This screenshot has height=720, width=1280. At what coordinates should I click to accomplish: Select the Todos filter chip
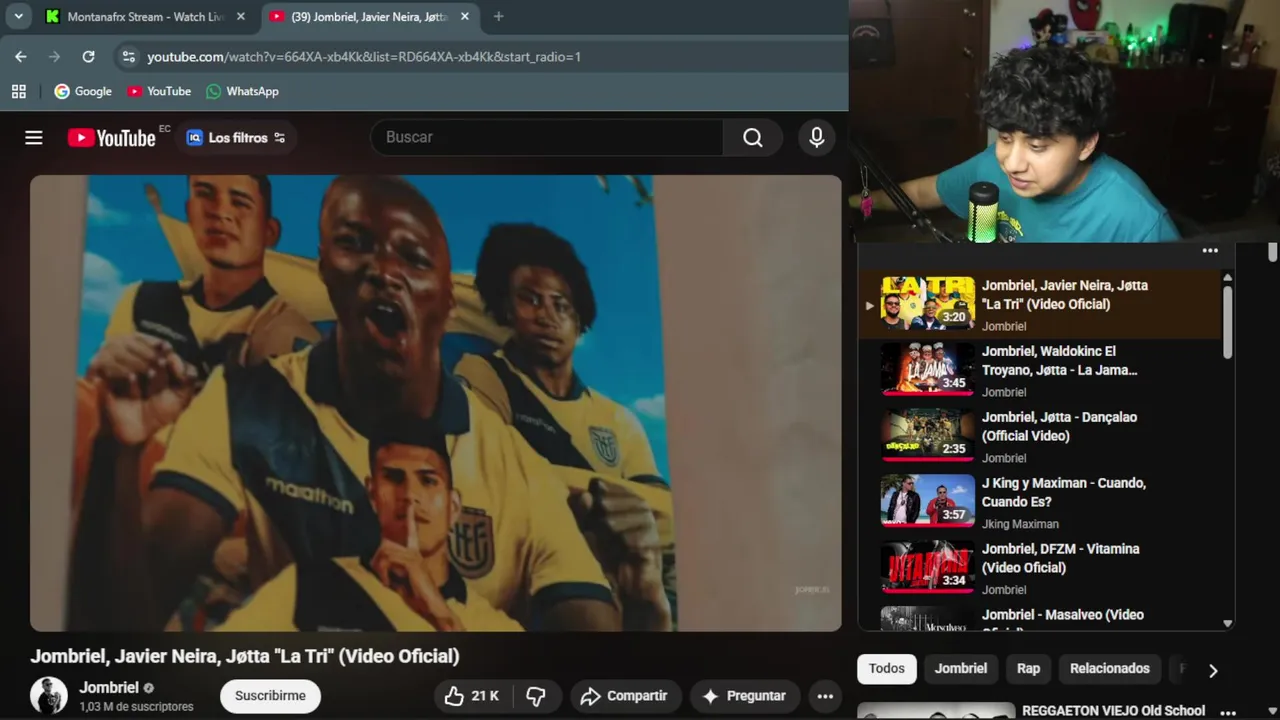pos(886,669)
